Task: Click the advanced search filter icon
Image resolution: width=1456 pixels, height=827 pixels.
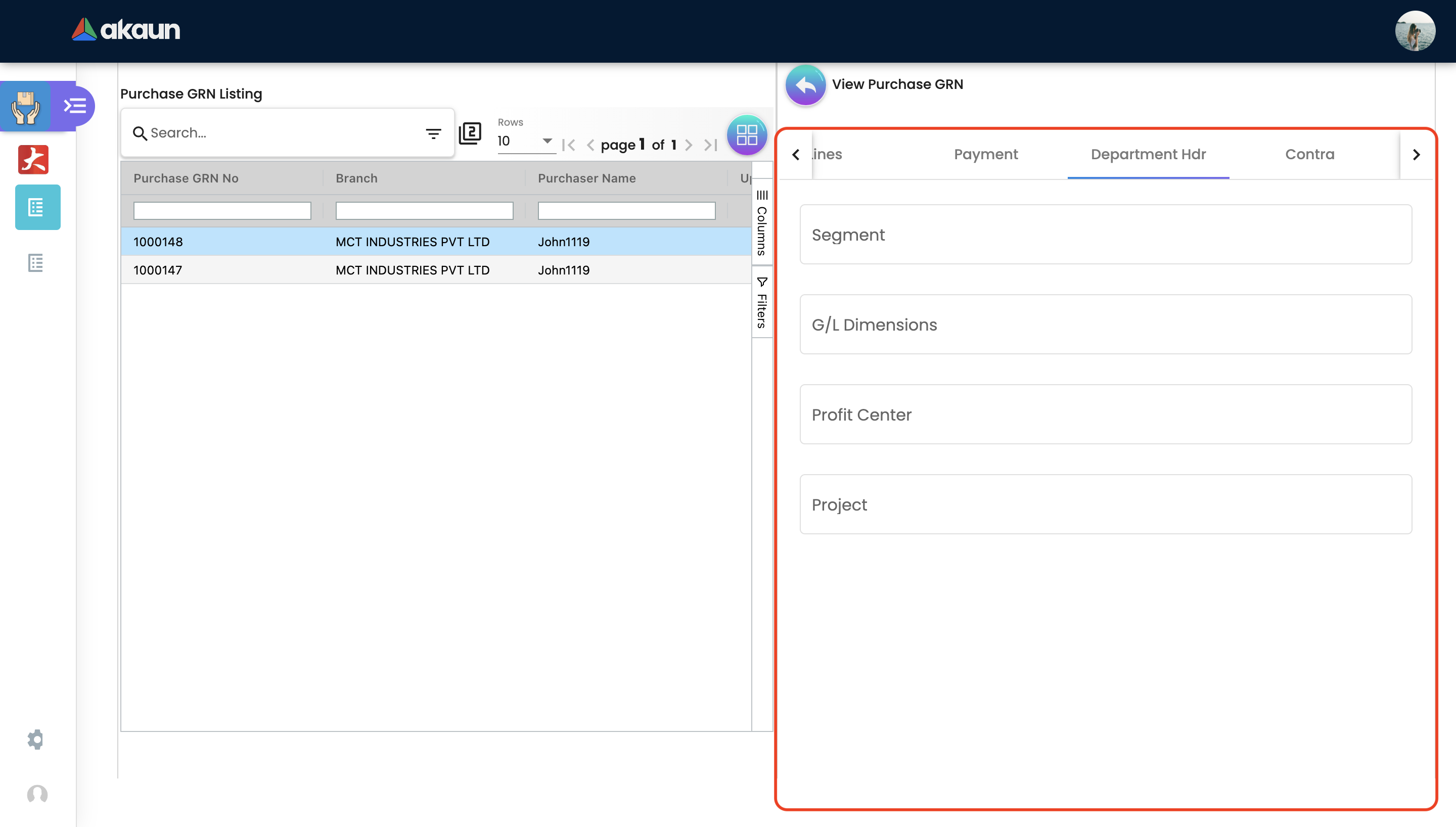Action: coord(433,133)
